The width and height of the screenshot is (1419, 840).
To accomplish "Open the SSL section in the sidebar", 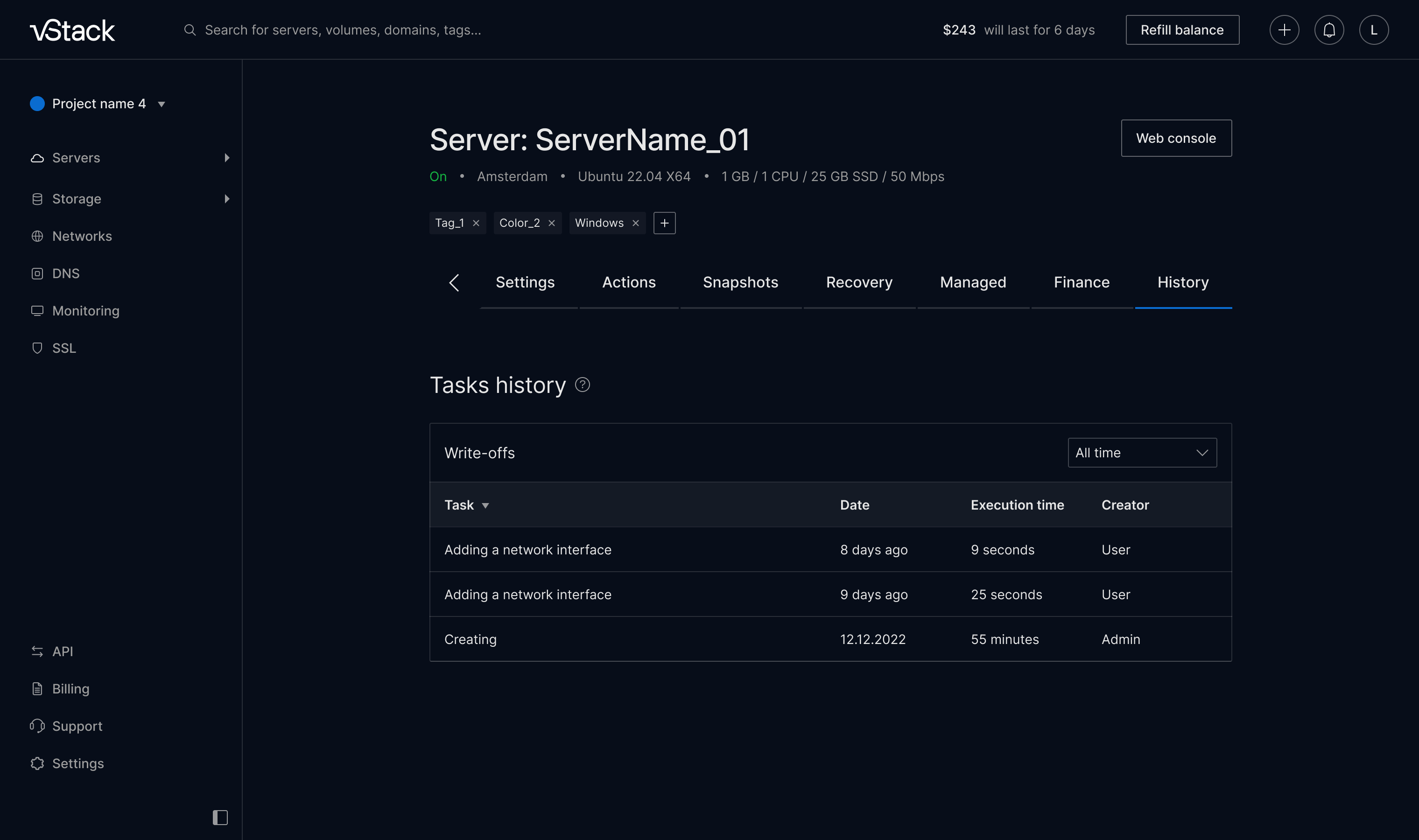I will (64, 348).
